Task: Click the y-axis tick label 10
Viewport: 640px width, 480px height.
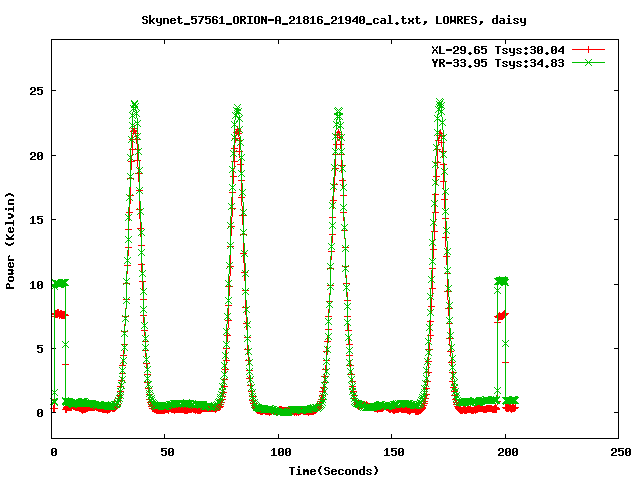Action: click(x=36, y=284)
